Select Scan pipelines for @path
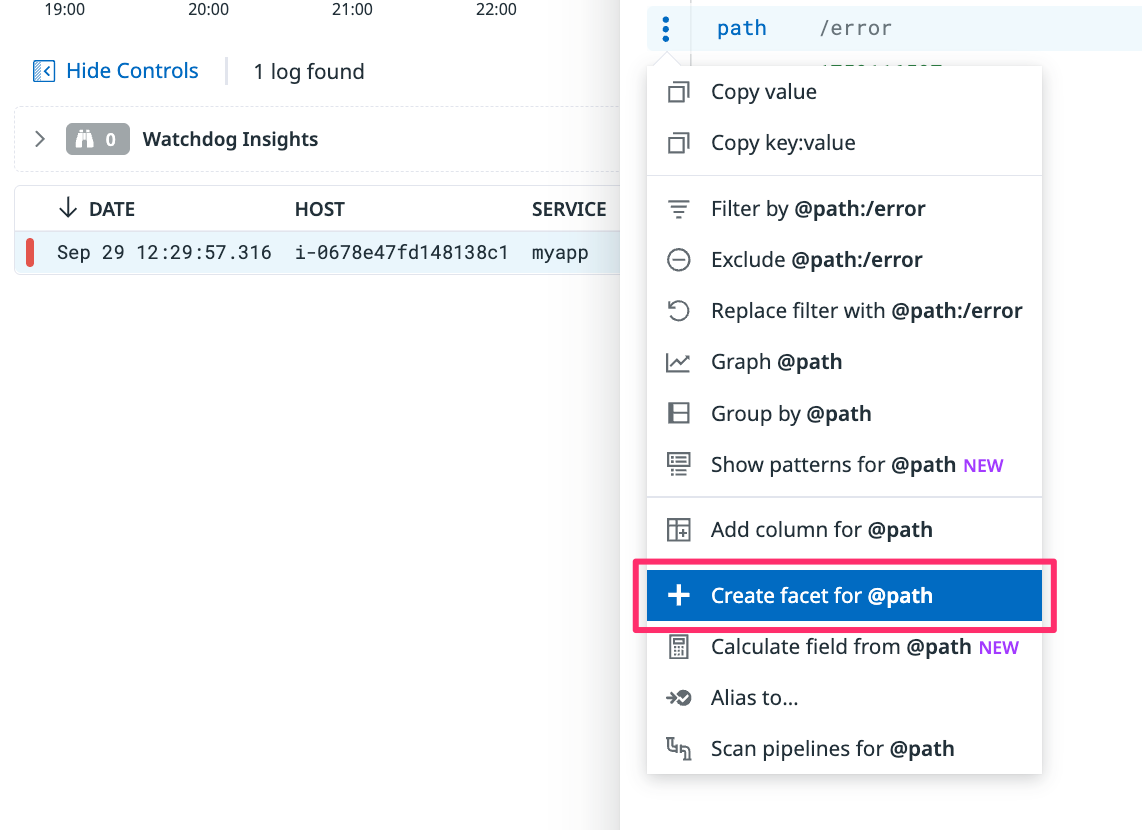The height and width of the screenshot is (830, 1142). coord(832,749)
